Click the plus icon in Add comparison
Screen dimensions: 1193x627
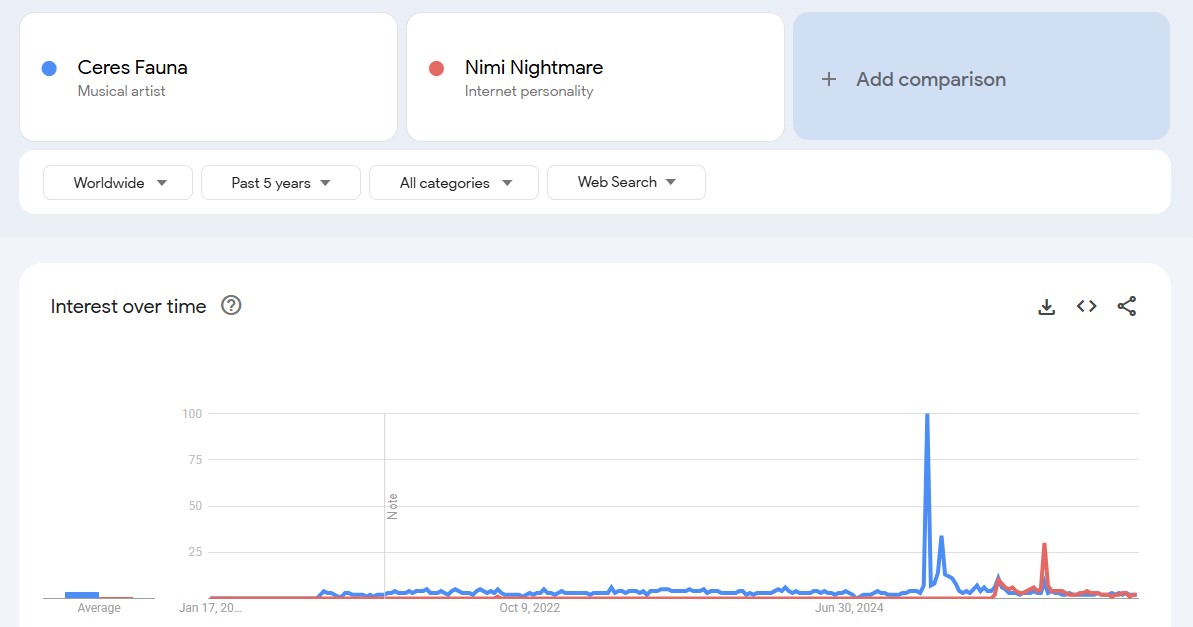click(x=829, y=79)
